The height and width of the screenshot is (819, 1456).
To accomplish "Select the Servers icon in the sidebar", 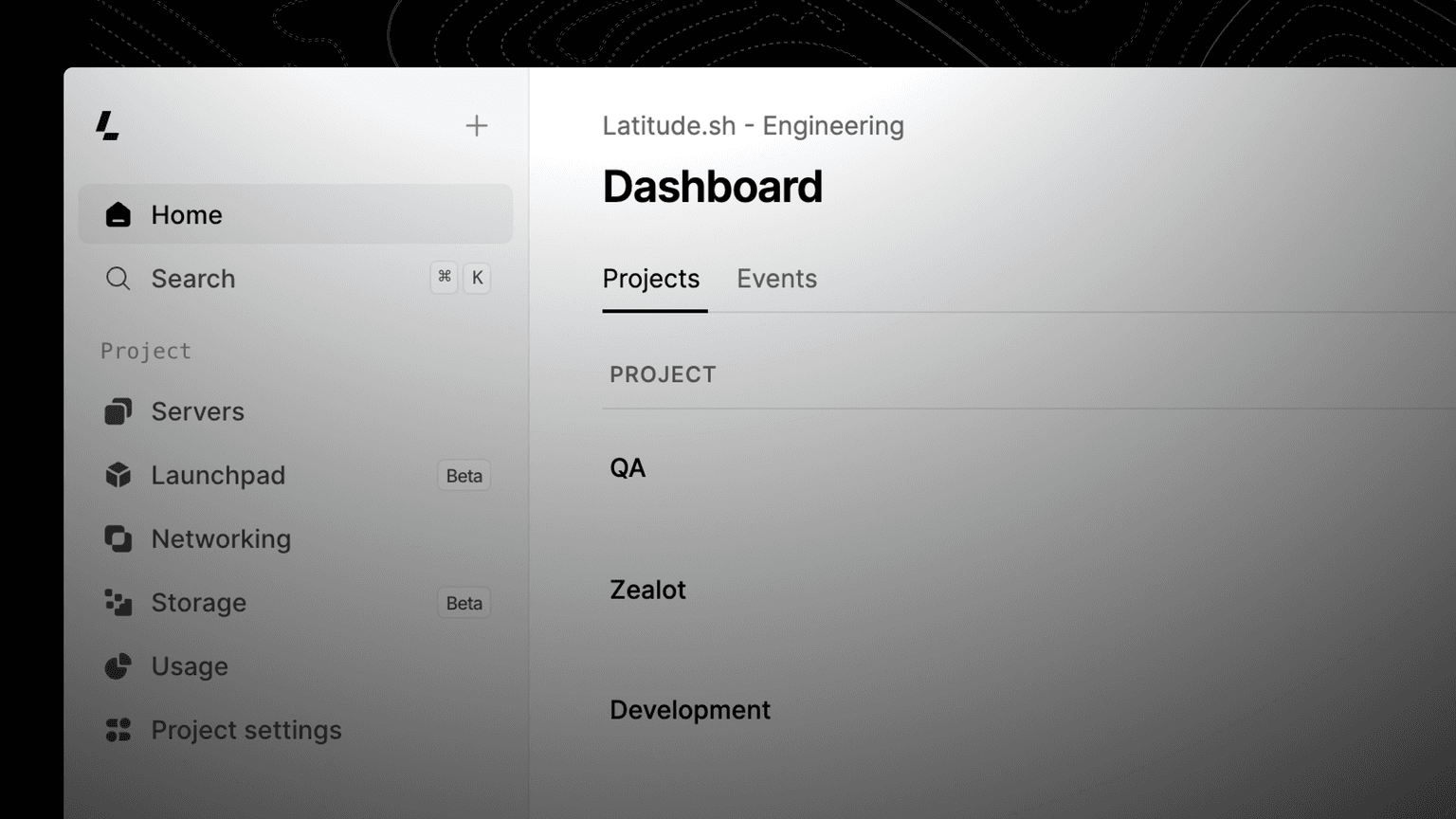I will coord(118,411).
